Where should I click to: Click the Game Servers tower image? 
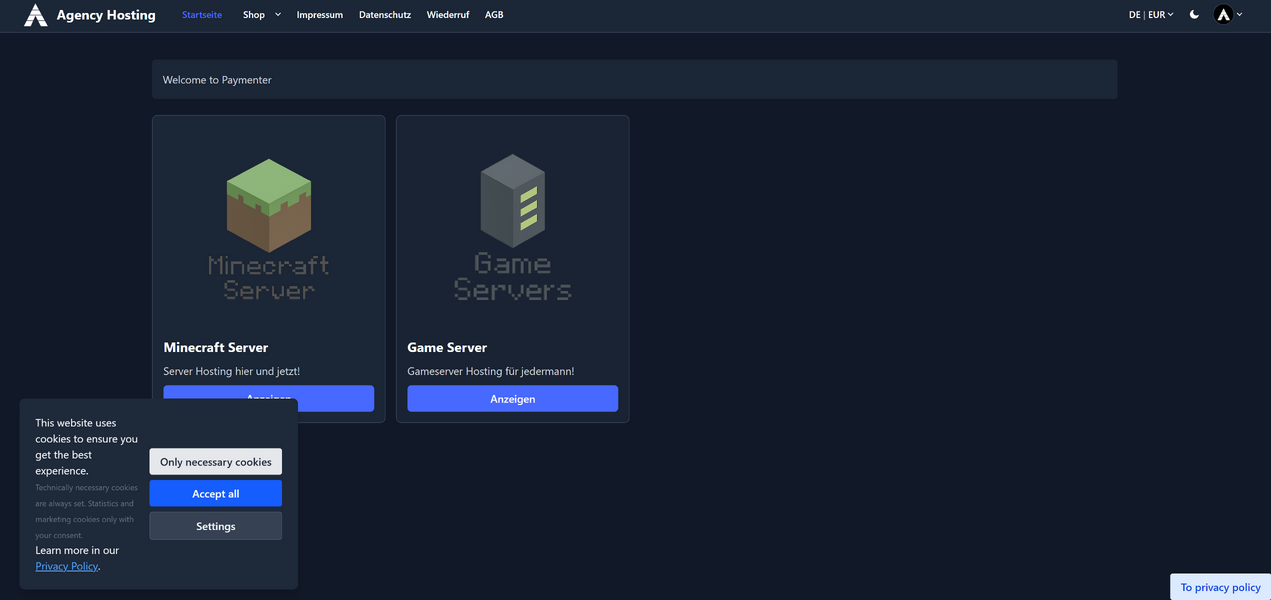tap(513, 201)
